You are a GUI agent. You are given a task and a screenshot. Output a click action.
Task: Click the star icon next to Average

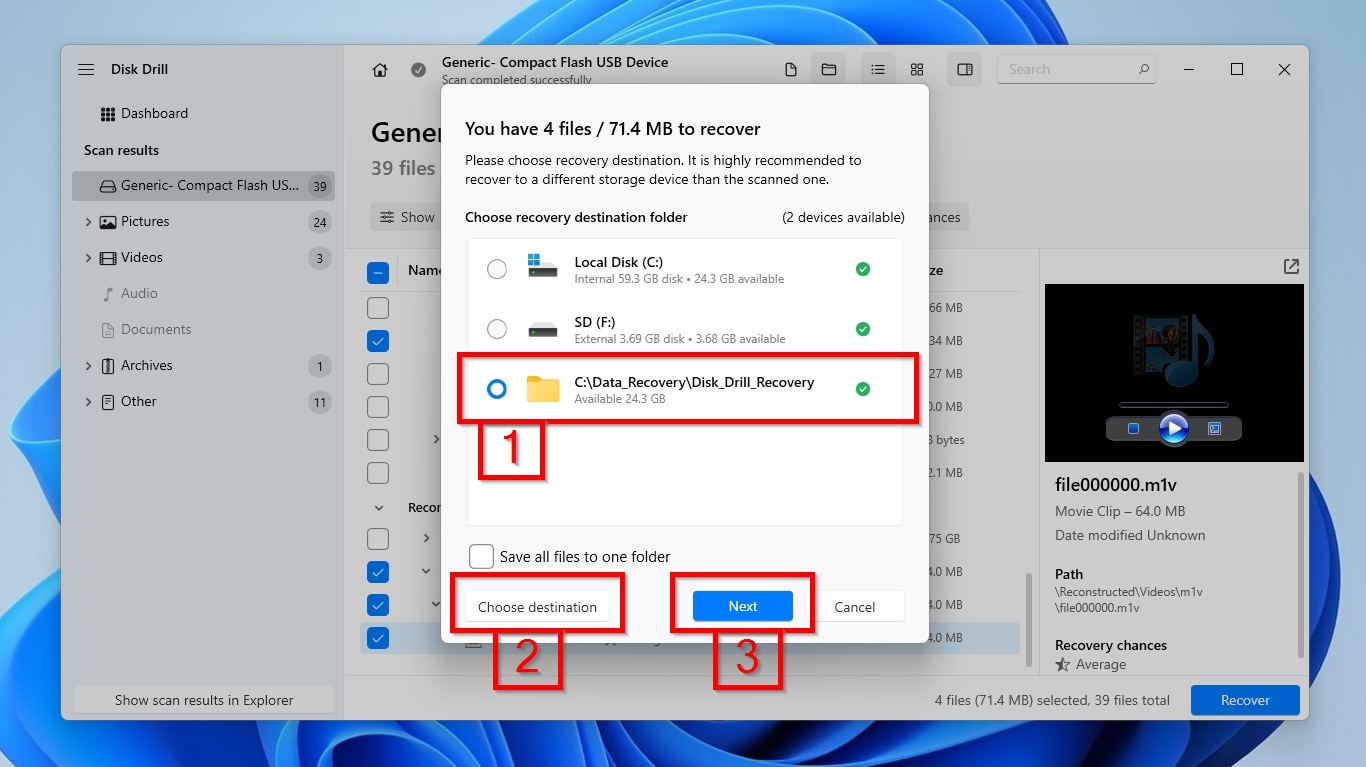pyautogui.click(x=1063, y=665)
